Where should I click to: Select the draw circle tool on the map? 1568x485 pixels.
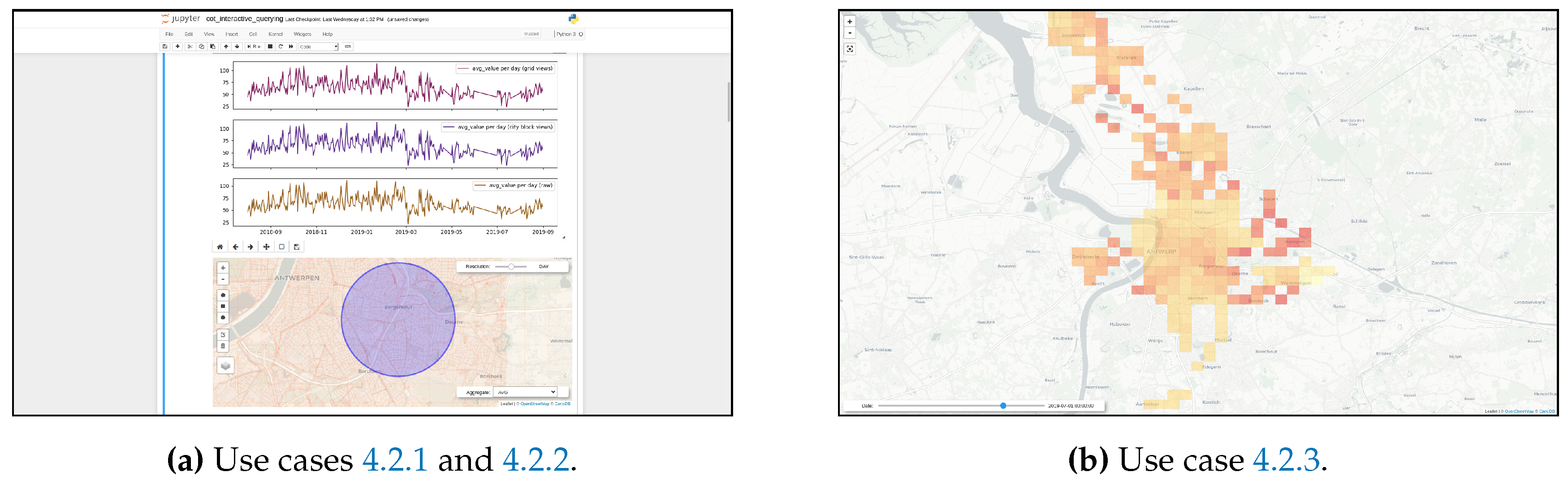tap(223, 318)
